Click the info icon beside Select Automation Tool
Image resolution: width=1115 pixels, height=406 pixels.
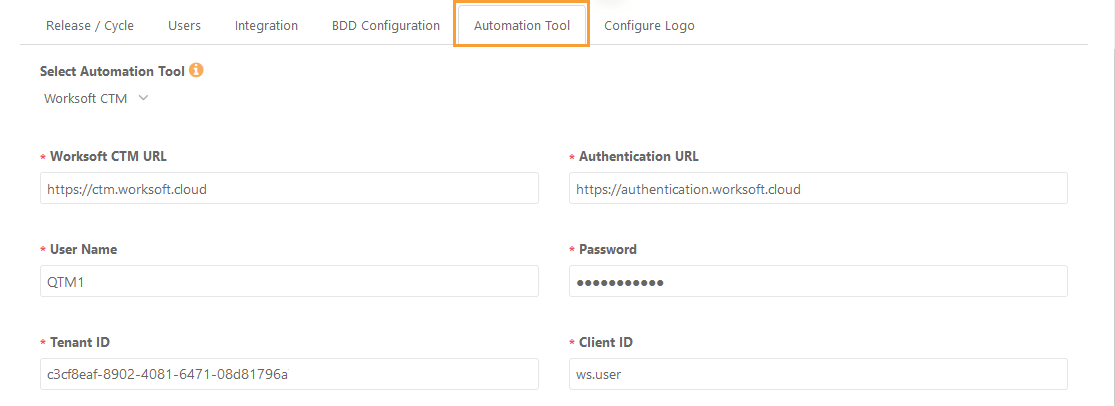point(197,70)
